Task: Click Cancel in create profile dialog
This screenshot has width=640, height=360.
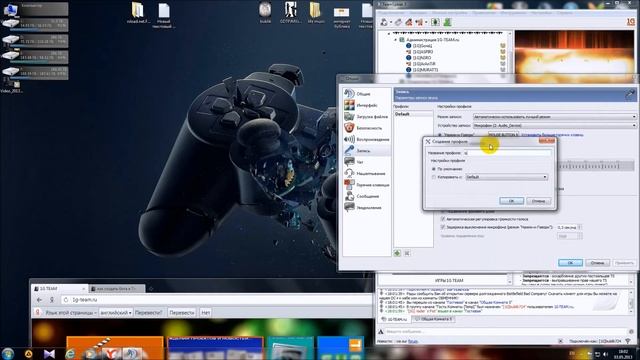Action: coord(539,201)
